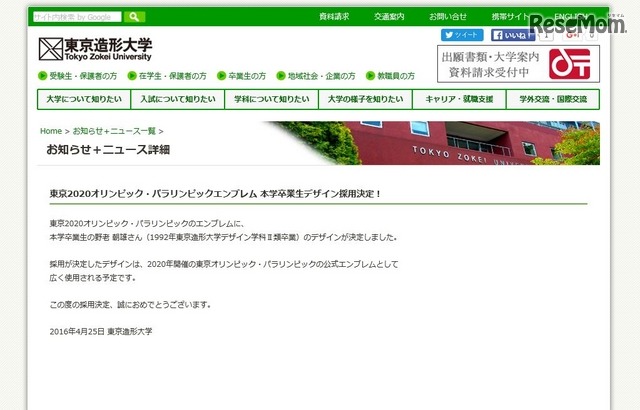The image size is (640, 410).
Task: Click the green arrow beside 卒業生の方
Action: tap(222, 76)
